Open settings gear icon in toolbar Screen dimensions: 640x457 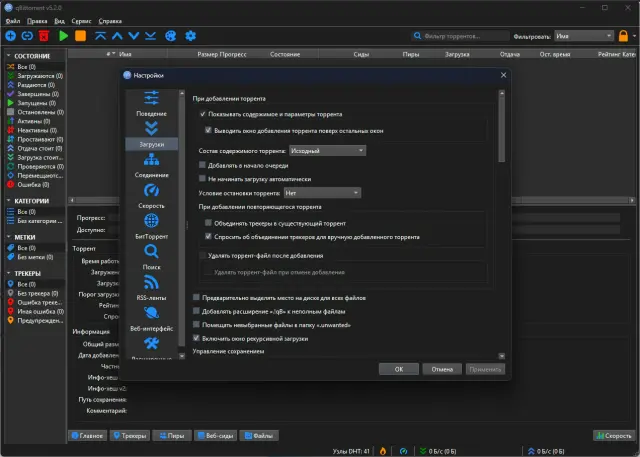tap(191, 36)
